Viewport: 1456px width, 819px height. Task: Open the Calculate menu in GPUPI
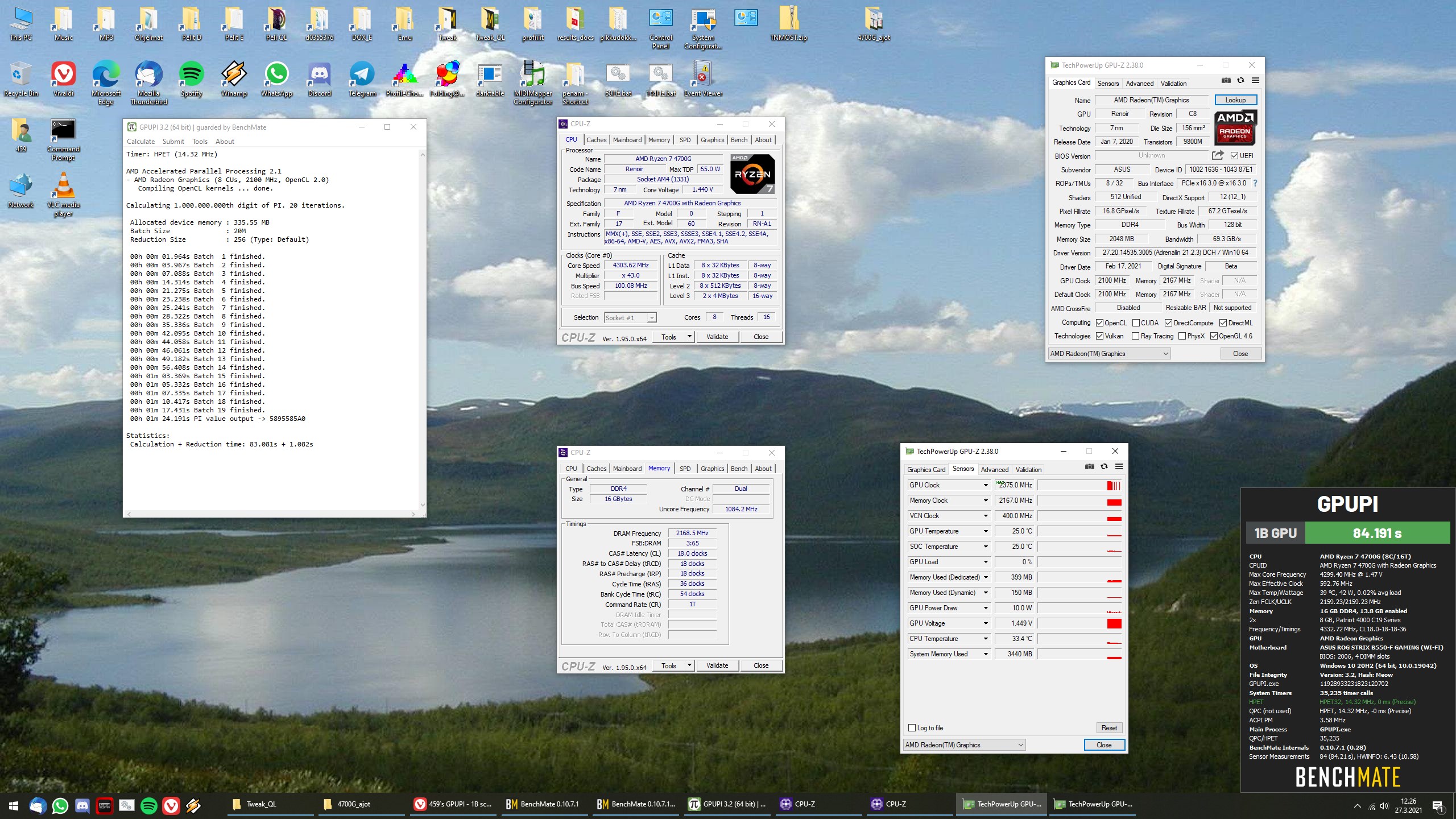click(x=140, y=142)
